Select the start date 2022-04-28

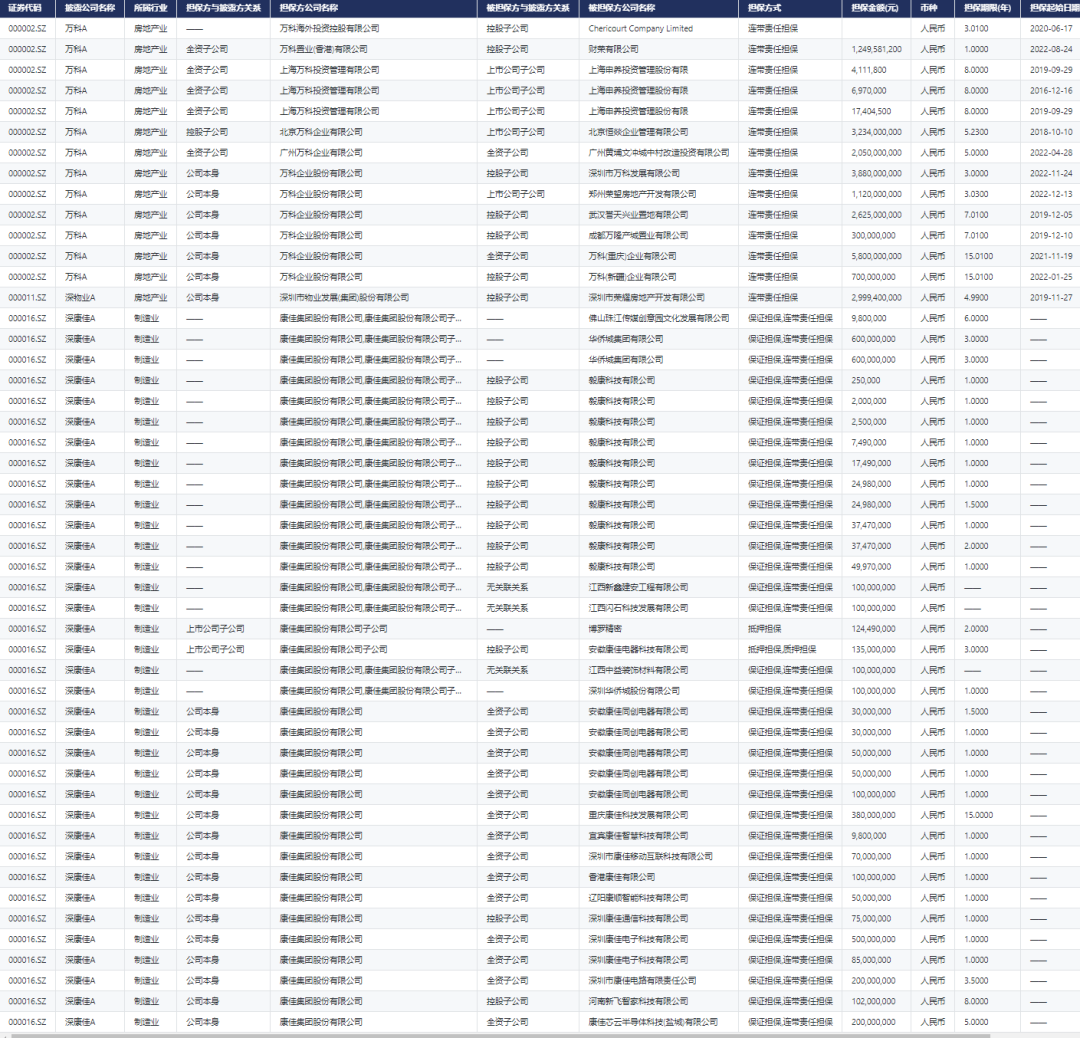1051,153
